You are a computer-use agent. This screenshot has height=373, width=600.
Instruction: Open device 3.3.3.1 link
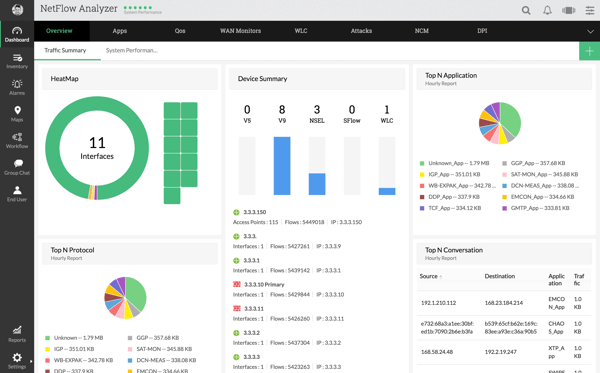pos(252,261)
